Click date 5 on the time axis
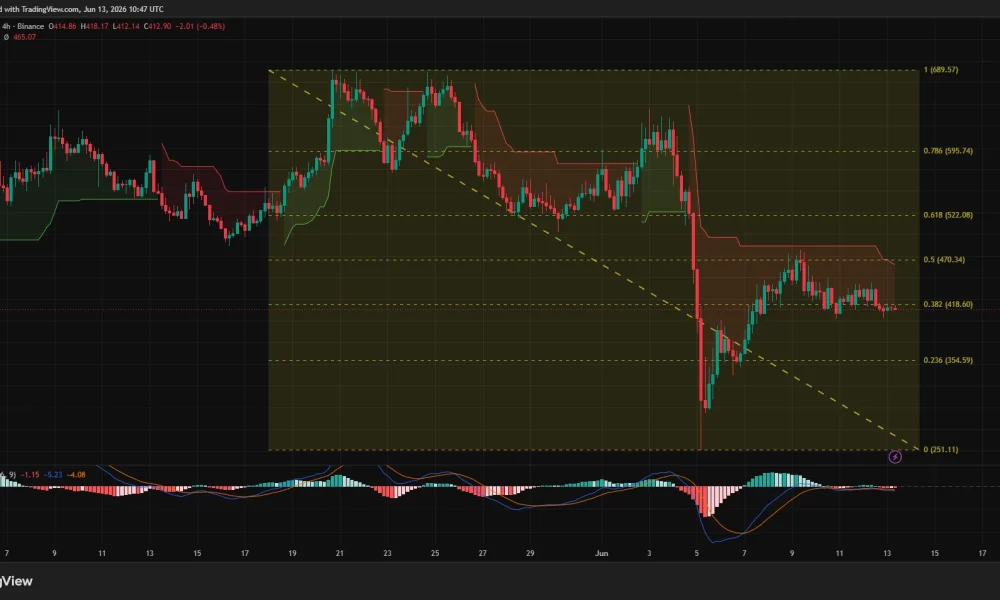 point(696,553)
